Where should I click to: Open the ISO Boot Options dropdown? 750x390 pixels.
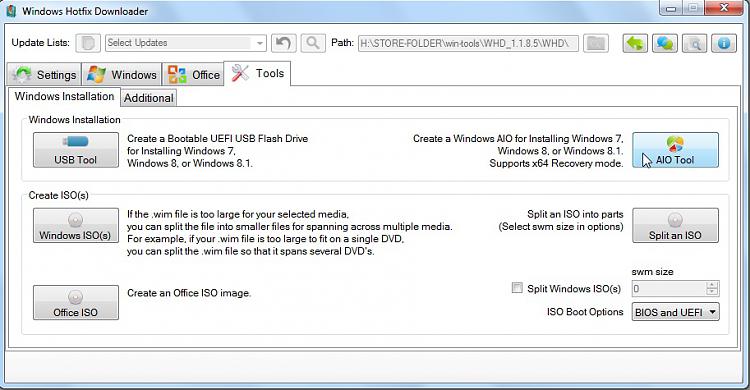pos(675,312)
